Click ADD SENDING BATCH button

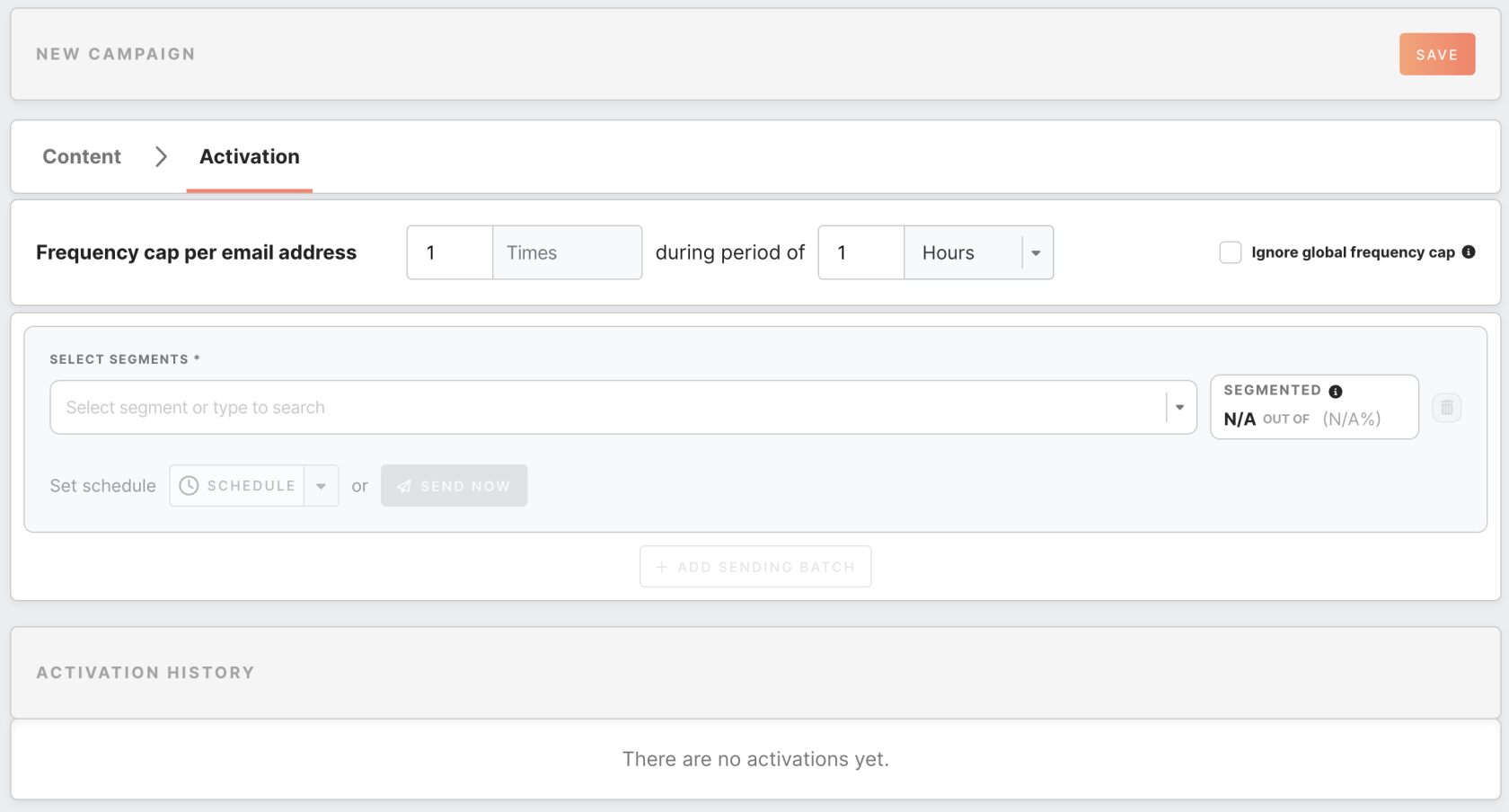(x=755, y=567)
